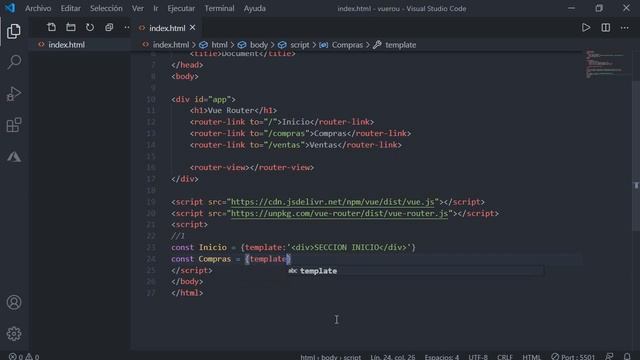Open the Ayuda menu

click(x=255, y=8)
